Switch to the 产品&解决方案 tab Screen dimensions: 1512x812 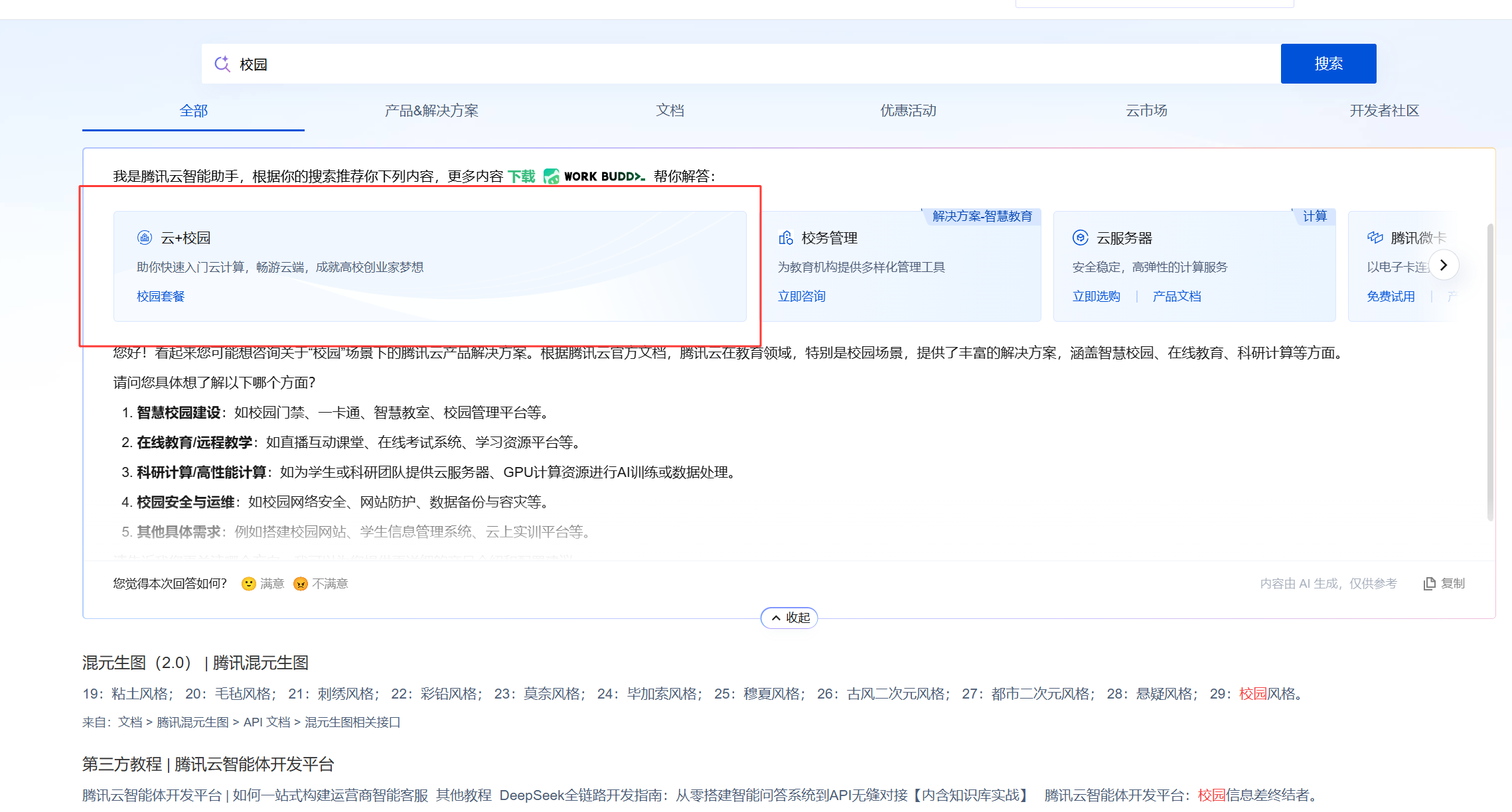(431, 111)
